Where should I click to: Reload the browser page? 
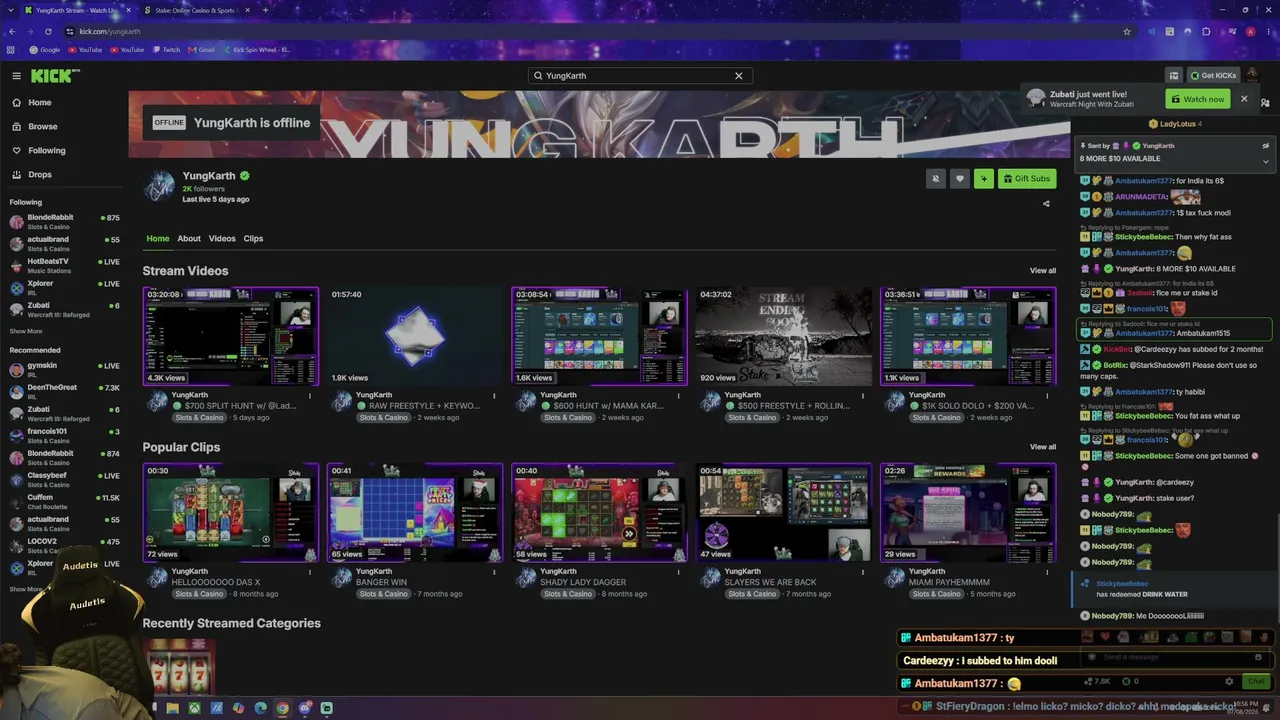point(47,32)
